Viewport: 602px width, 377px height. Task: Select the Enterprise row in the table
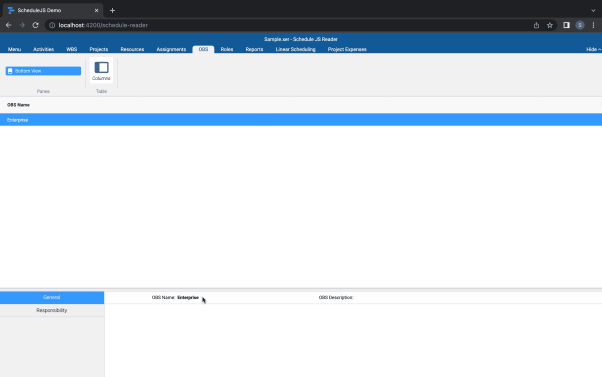pyautogui.click(x=301, y=120)
